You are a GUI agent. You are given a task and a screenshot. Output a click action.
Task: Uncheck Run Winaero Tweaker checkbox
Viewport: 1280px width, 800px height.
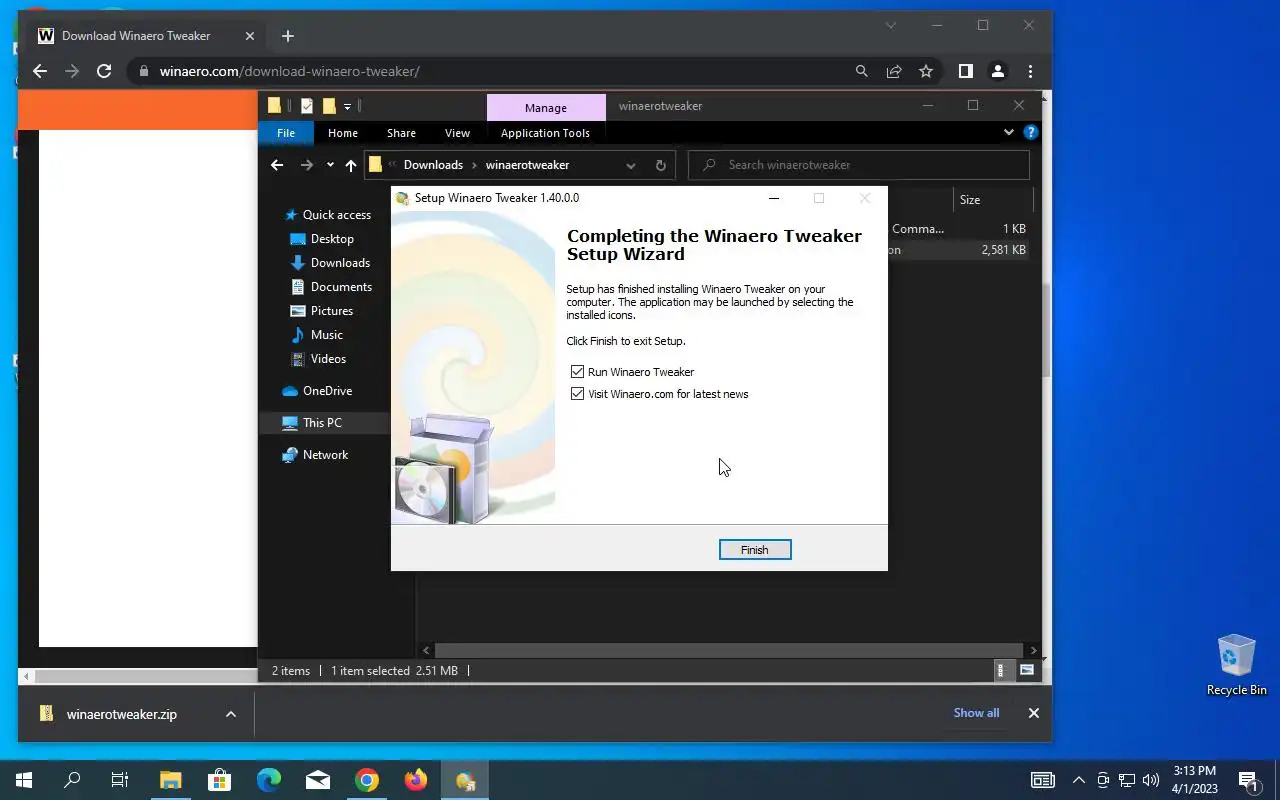point(577,372)
